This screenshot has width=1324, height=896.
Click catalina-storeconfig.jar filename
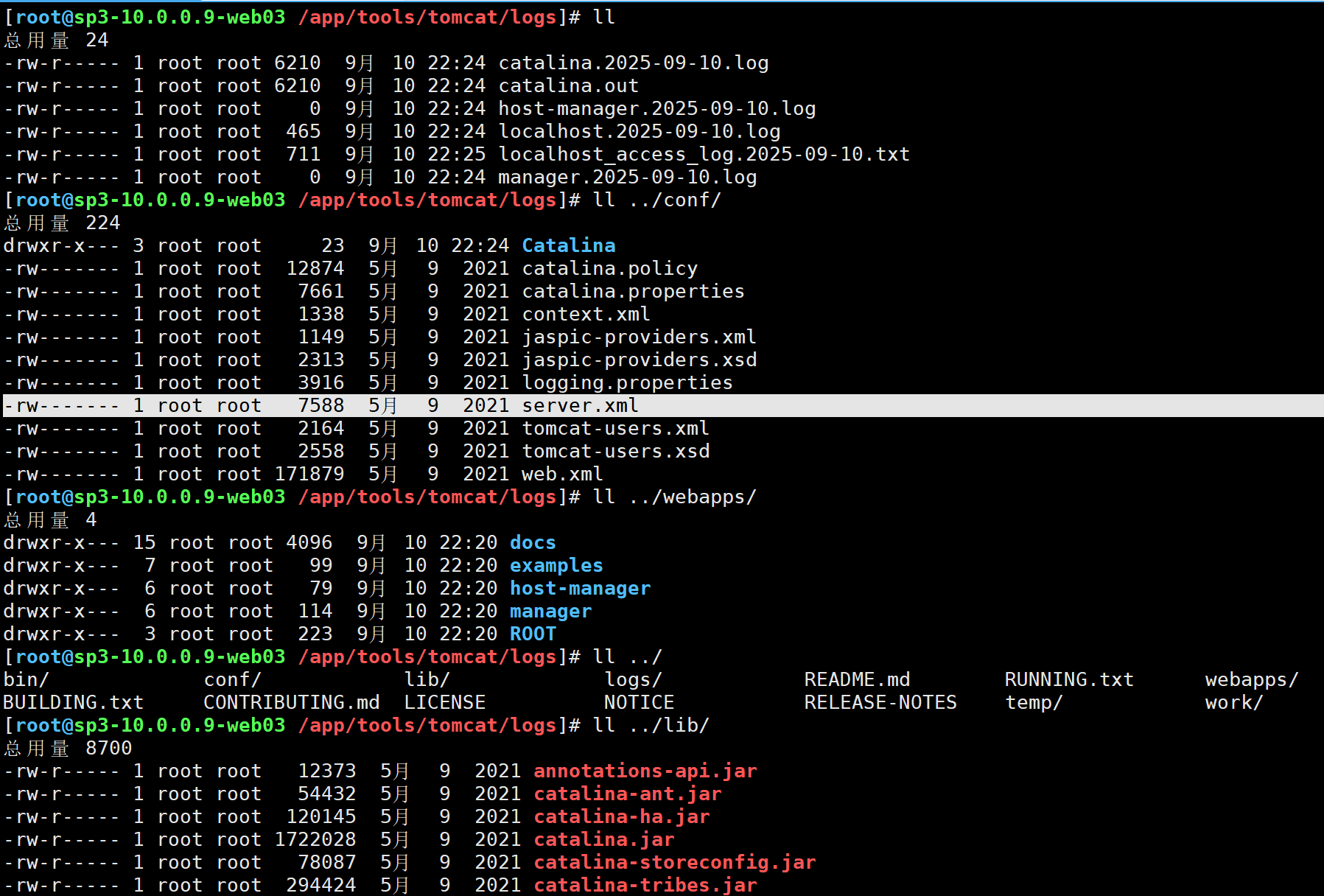675,862
